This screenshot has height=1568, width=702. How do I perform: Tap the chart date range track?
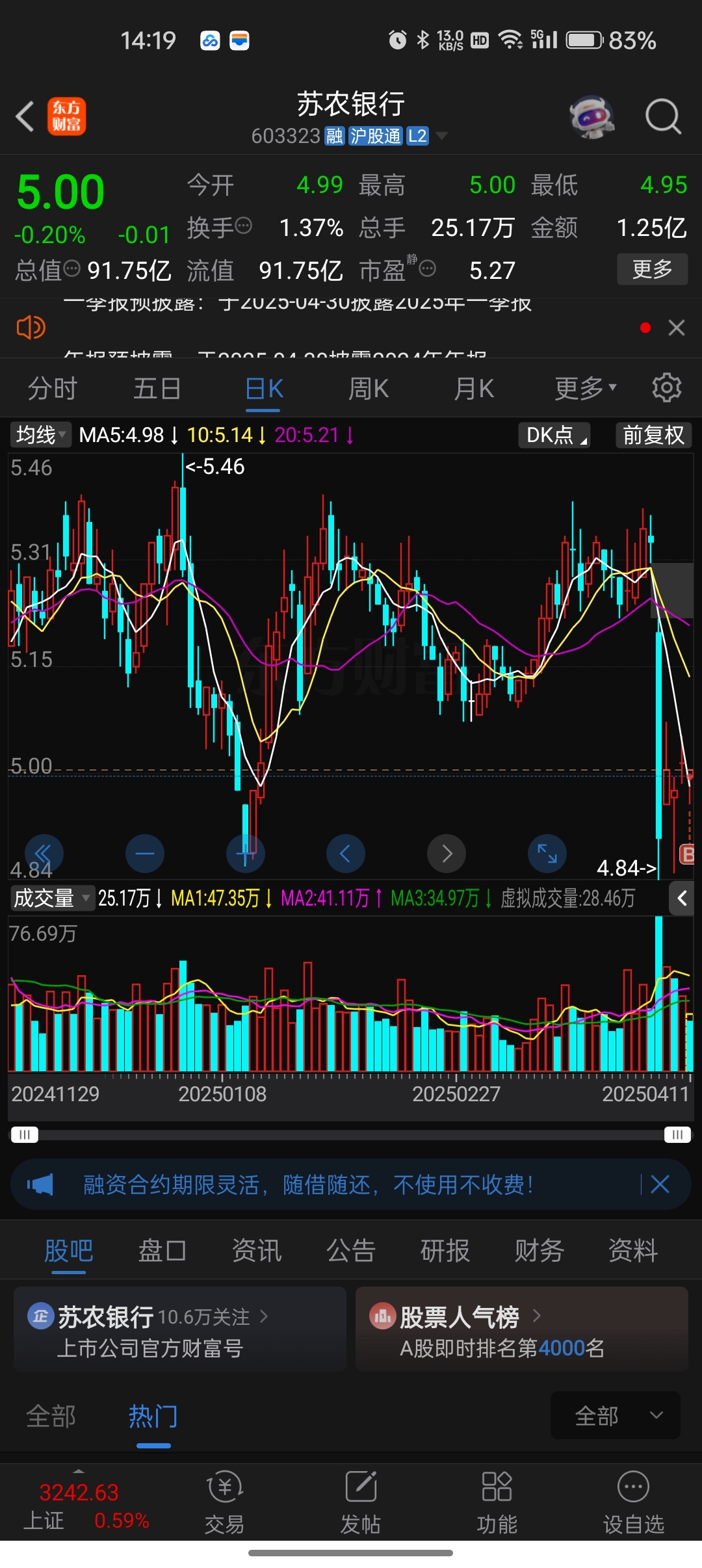tap(351, 1135)
